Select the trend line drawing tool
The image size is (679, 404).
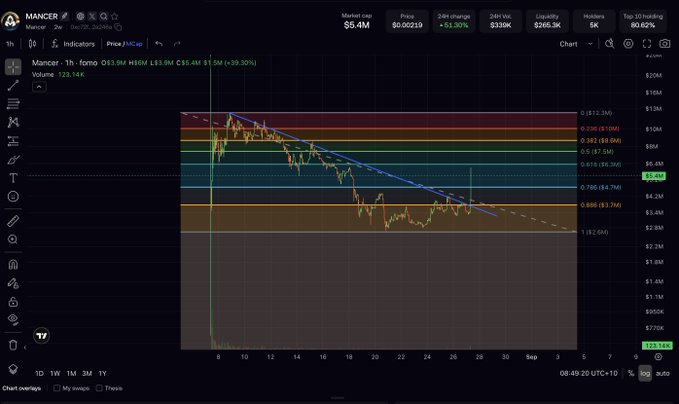tap(13, 85)
